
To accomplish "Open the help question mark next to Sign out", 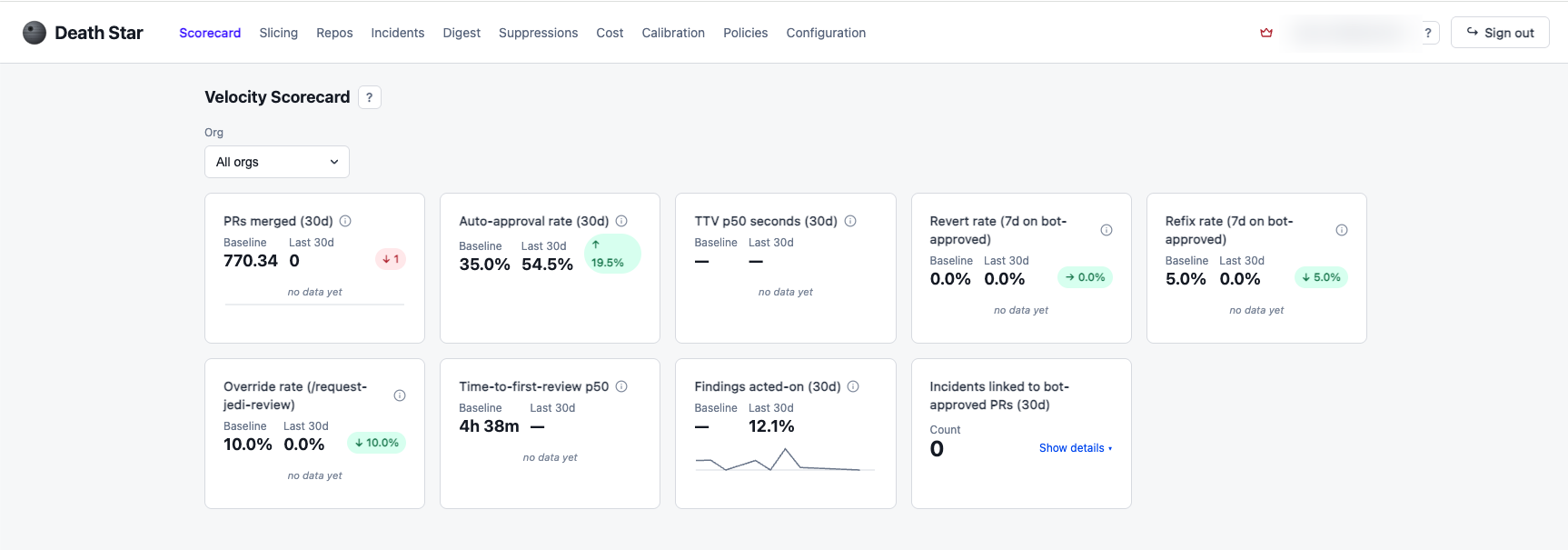I will [1428, 33].
